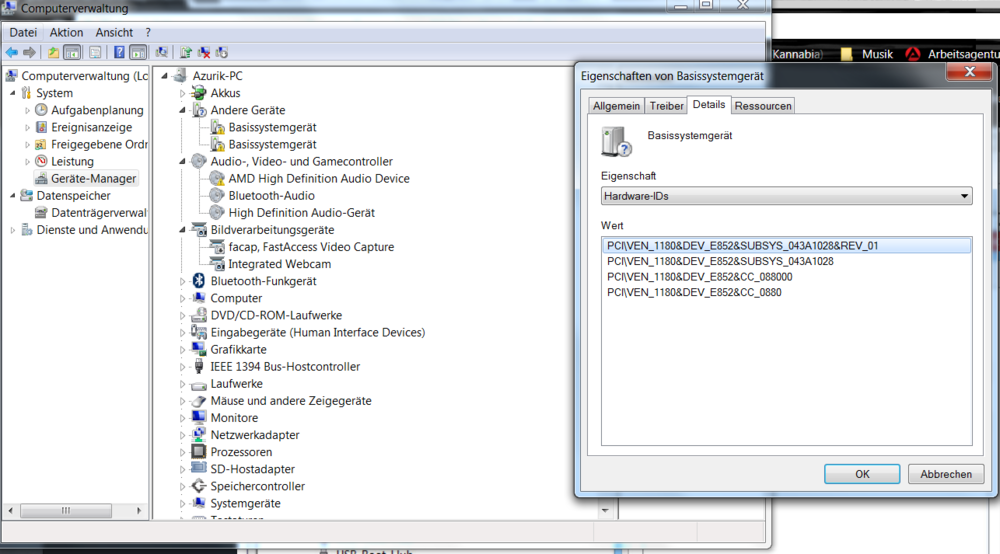Click the OK button
Viewport: 1000px width, 554px height.
(862, 474)
